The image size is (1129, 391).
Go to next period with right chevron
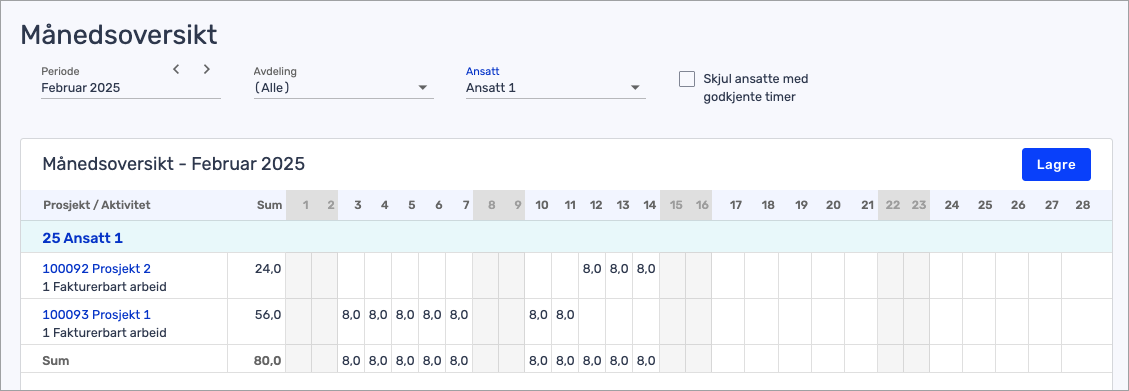tap(207, 69)
